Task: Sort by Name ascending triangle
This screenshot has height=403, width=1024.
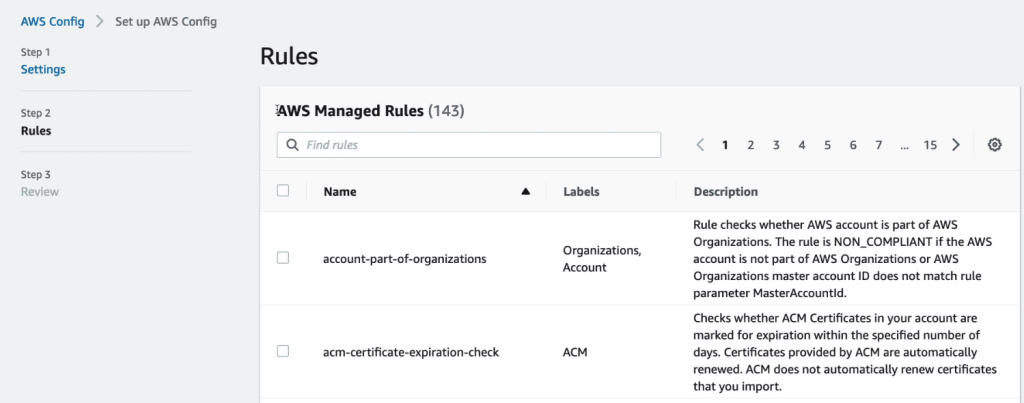Action: click(x=526, y=192)
